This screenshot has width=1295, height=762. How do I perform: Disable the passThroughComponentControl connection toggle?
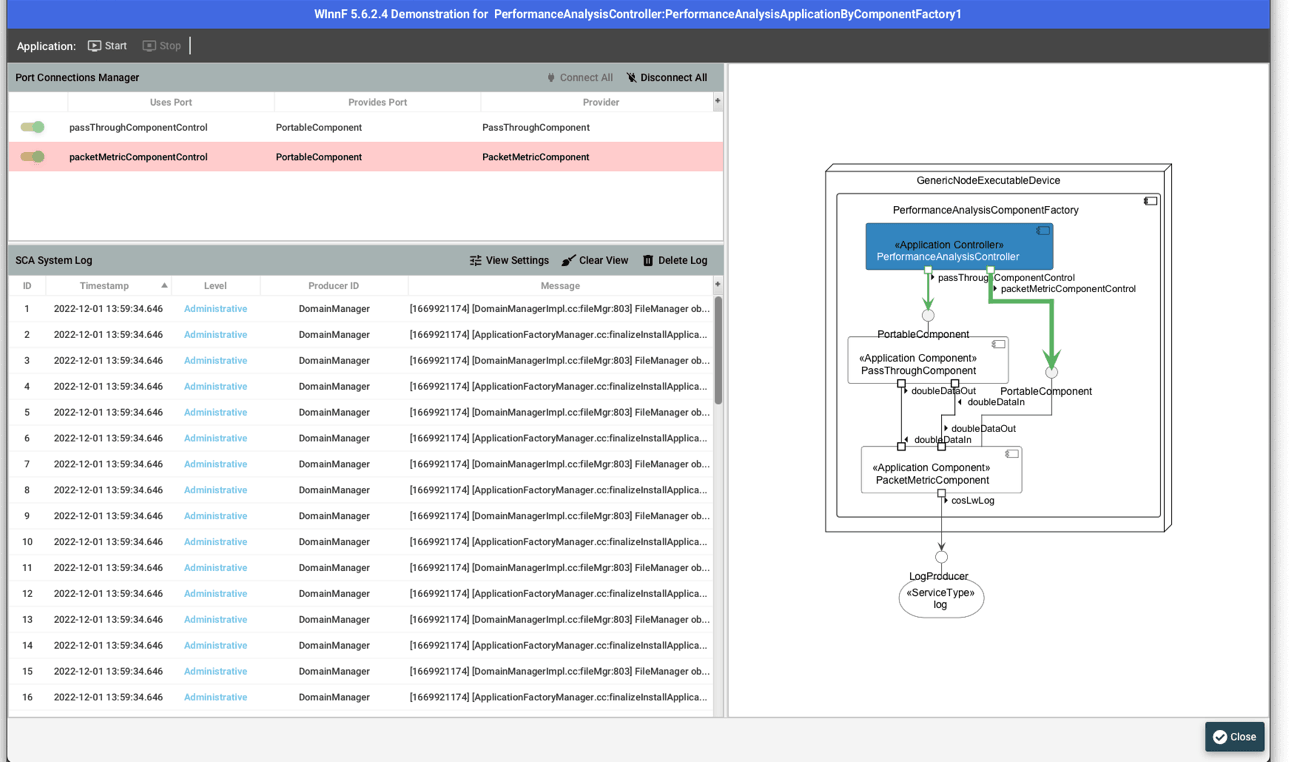[x=33, y=127]
